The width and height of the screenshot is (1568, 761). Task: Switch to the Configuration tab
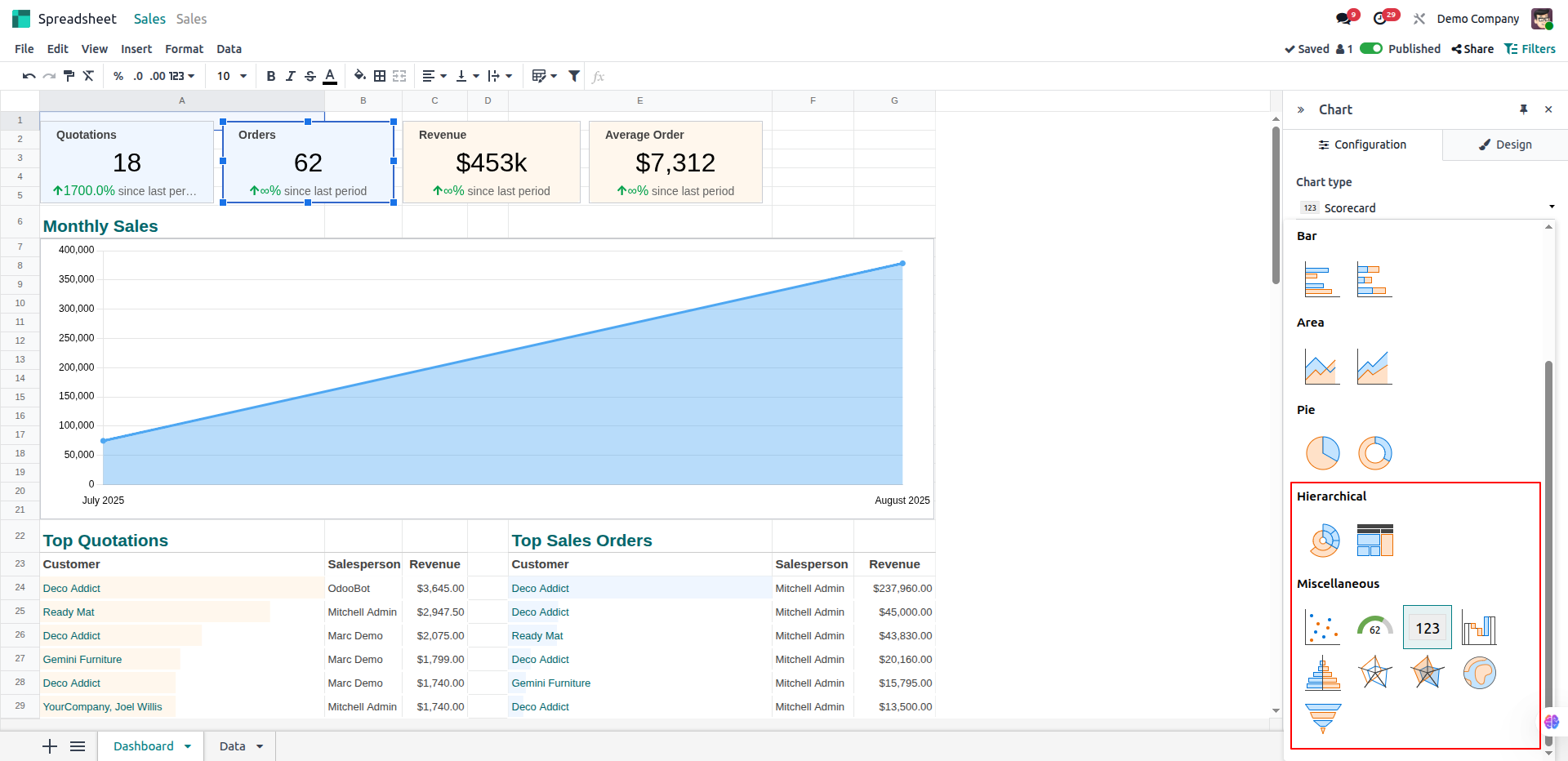tap(1362, 145)
